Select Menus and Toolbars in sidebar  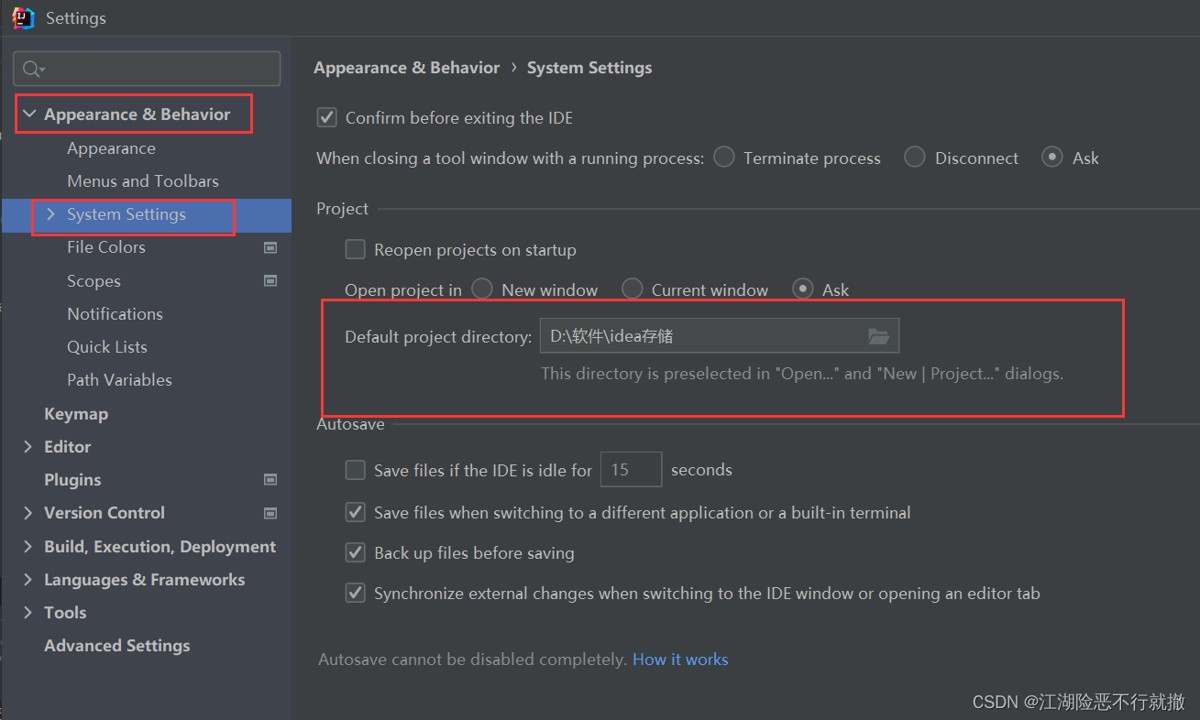(x=143, y=181)
